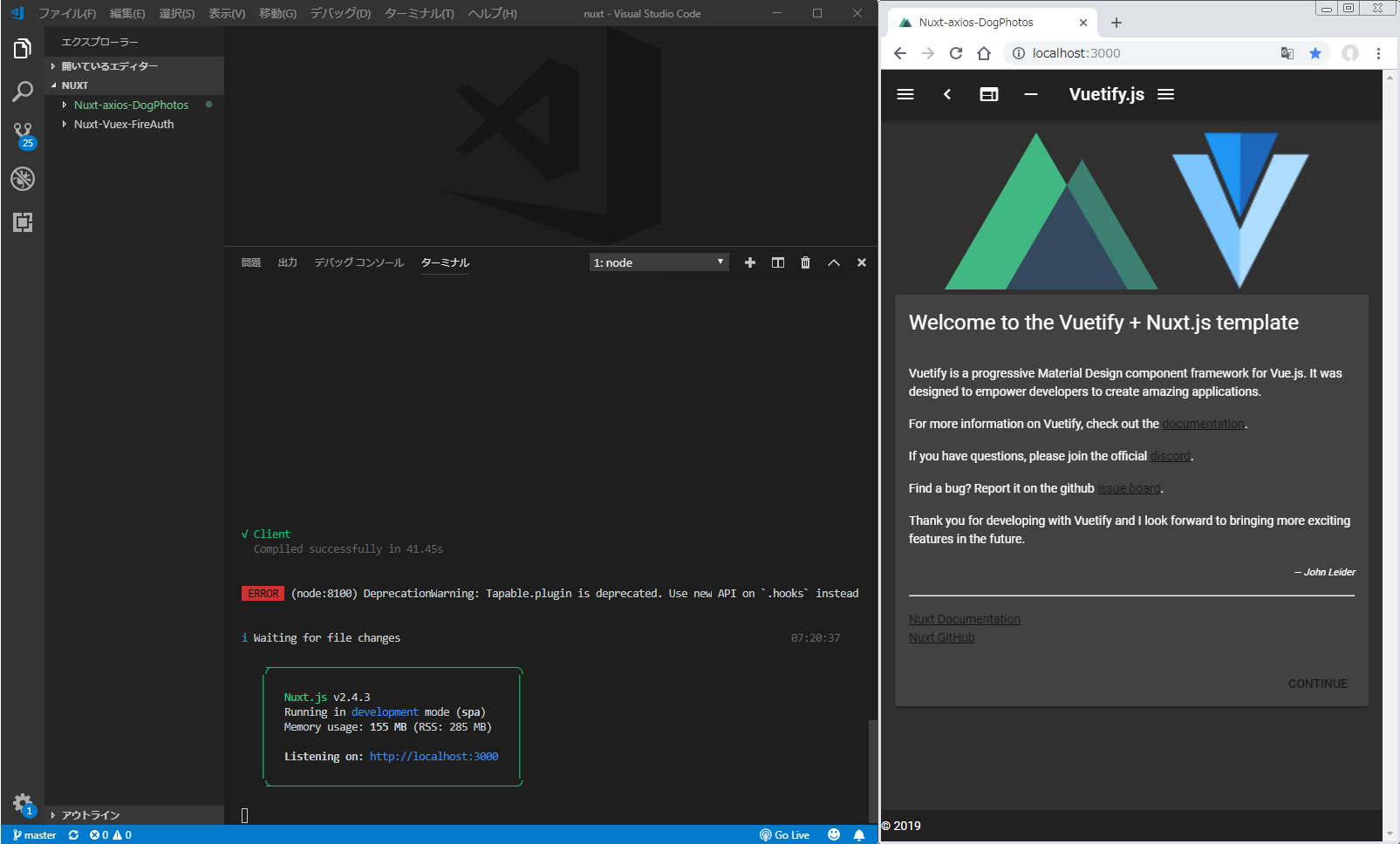Toggle the drawer mini variant chevron

coord(947,94)
